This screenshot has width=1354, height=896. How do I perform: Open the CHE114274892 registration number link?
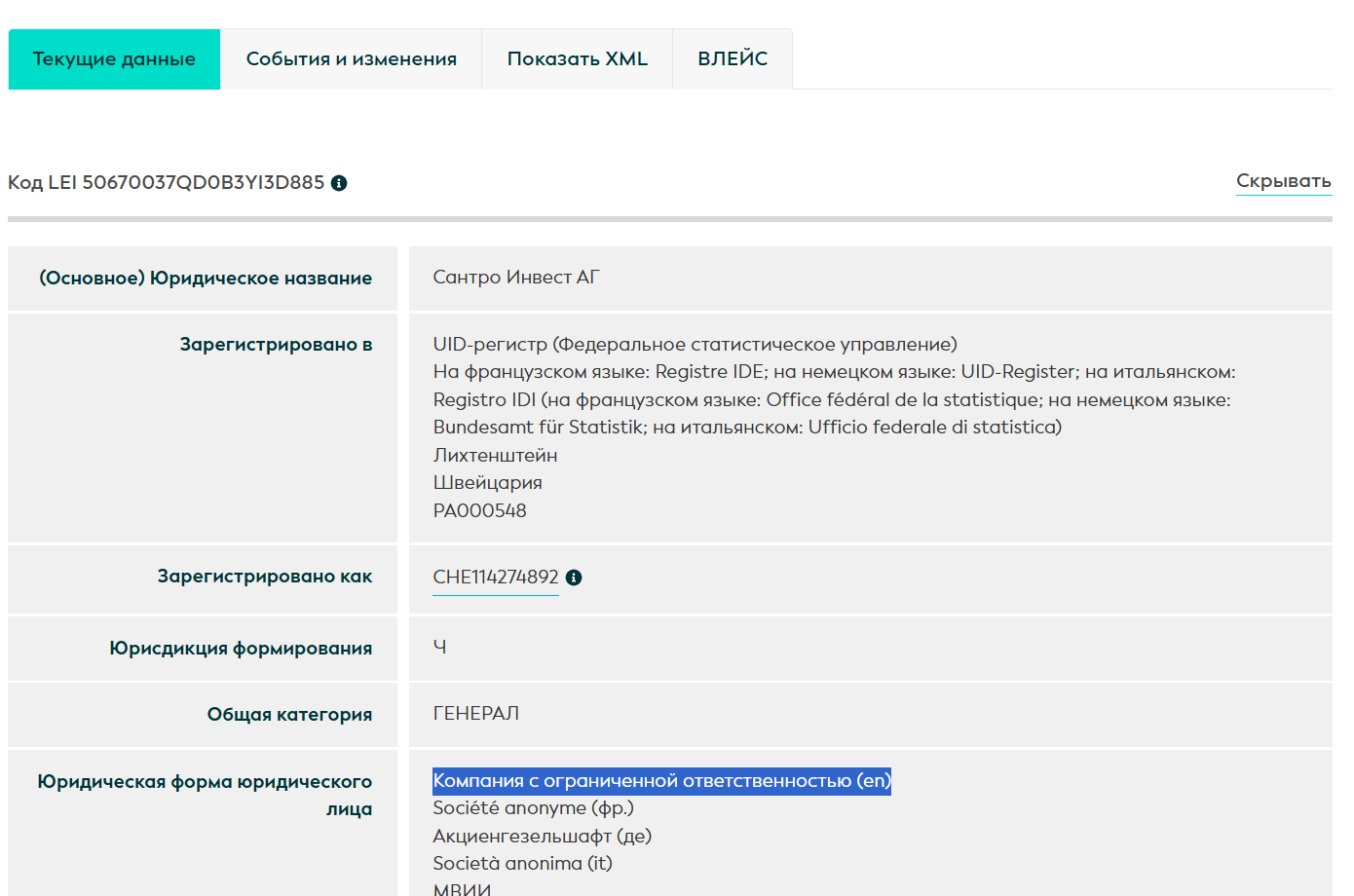(495, 578)
